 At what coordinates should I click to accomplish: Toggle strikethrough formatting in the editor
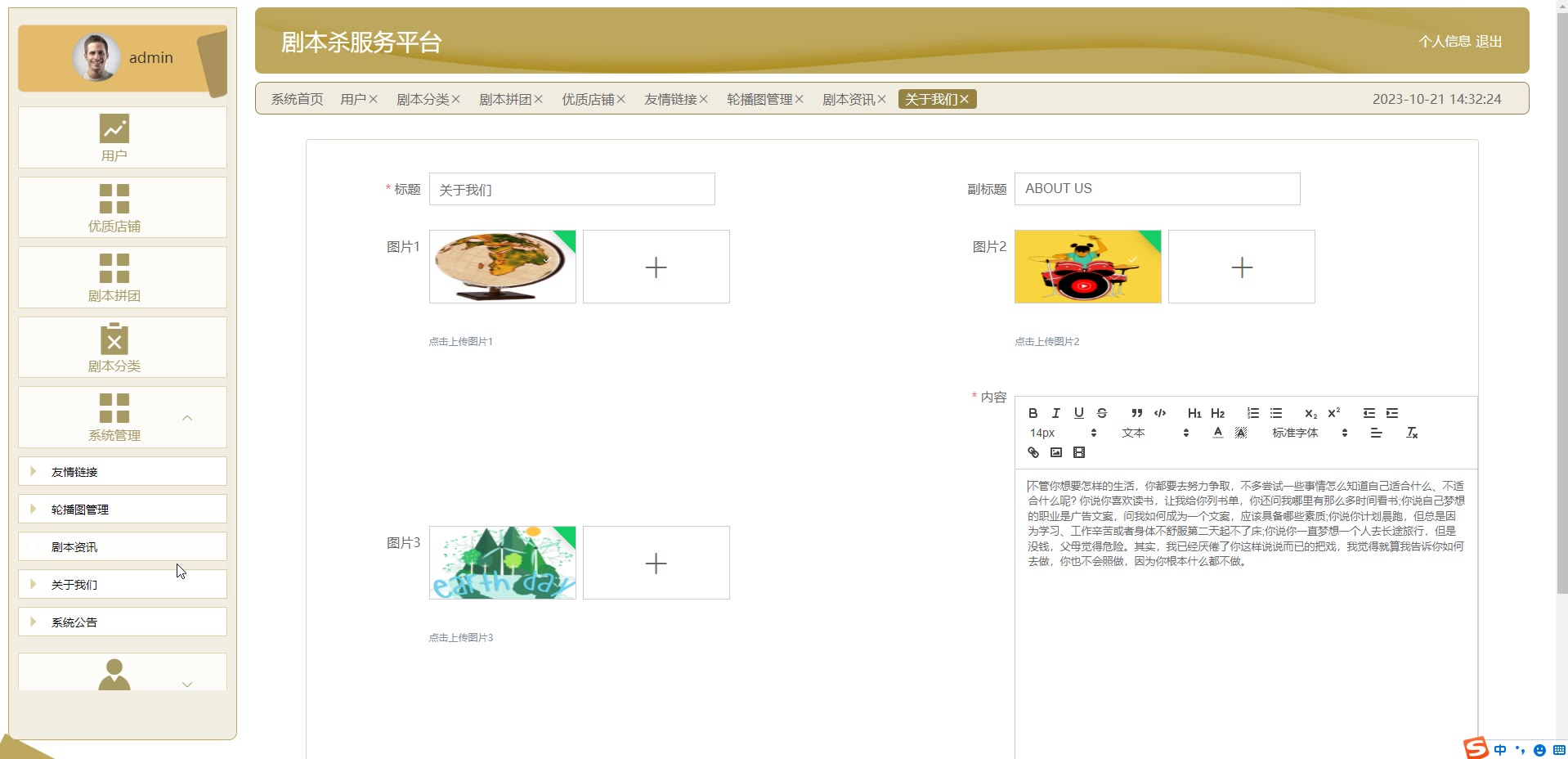coord(1101,413)
